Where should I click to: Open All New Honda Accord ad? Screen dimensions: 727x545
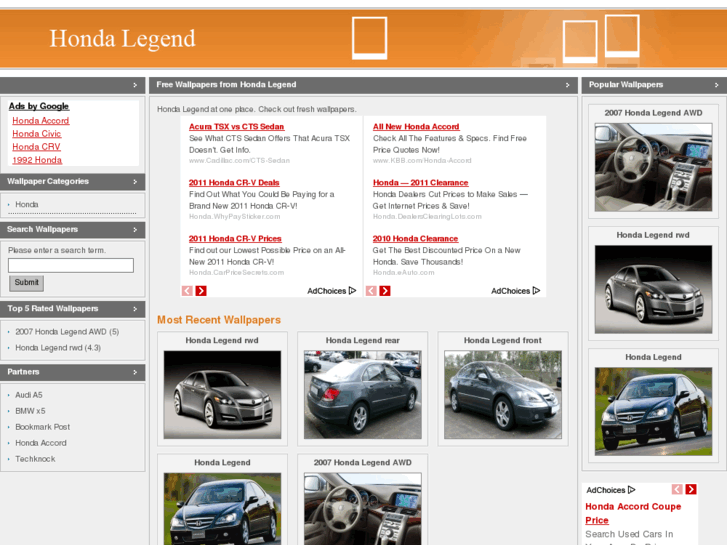coord(416,127)
